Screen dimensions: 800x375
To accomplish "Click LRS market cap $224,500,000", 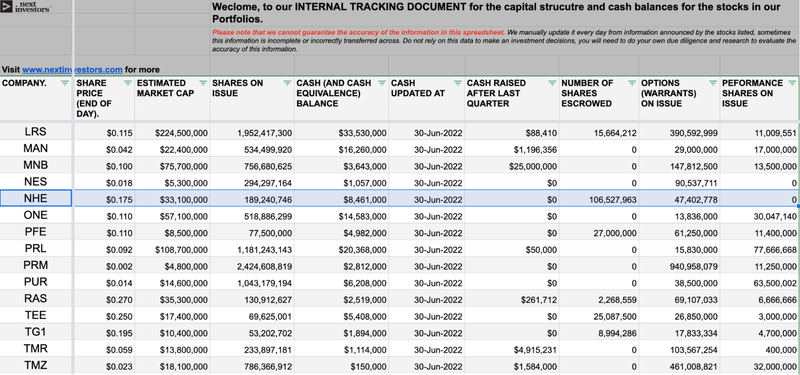I will click(182, 134).
